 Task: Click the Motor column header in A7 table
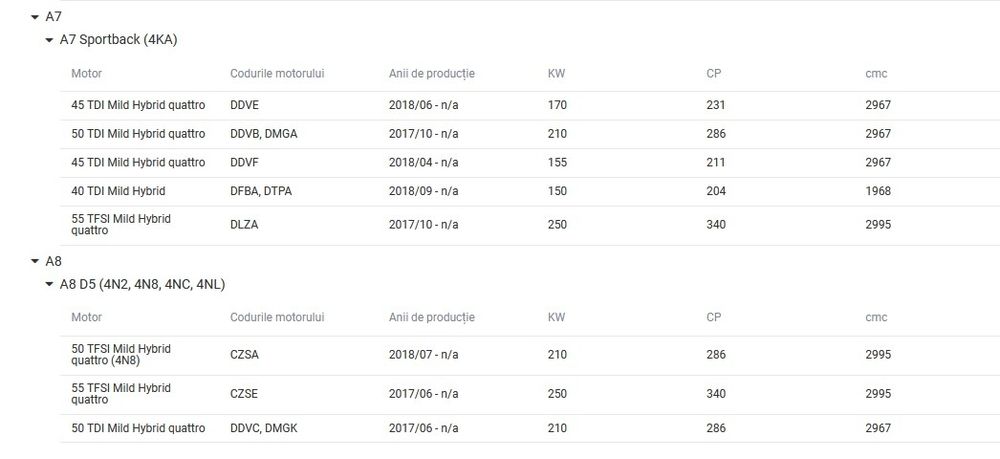pyautogui.click(x=86, y=74)
